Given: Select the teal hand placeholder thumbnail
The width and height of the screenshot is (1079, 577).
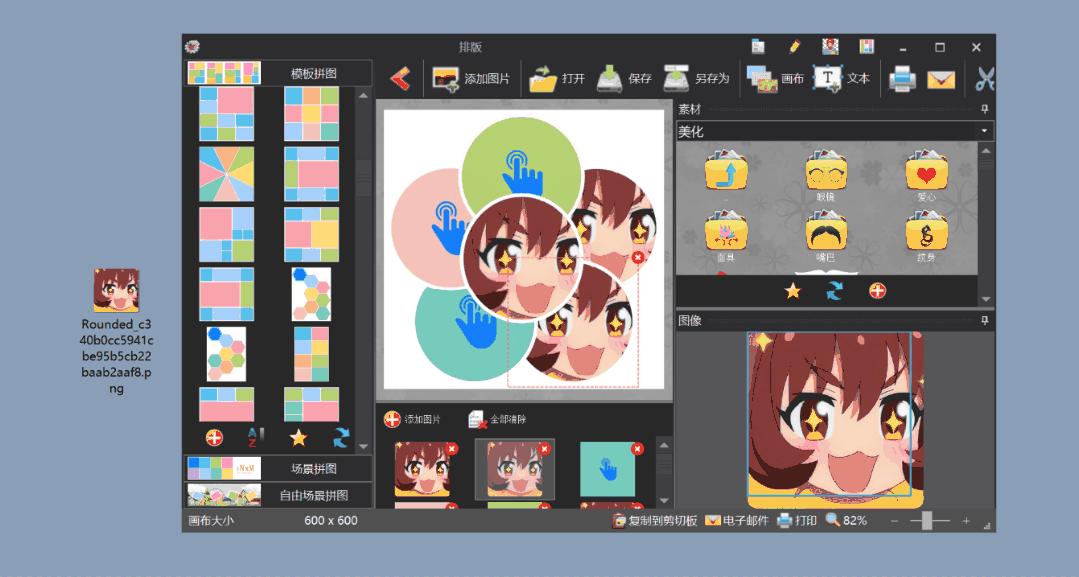Looking at the screenshot, I should 607,469.
